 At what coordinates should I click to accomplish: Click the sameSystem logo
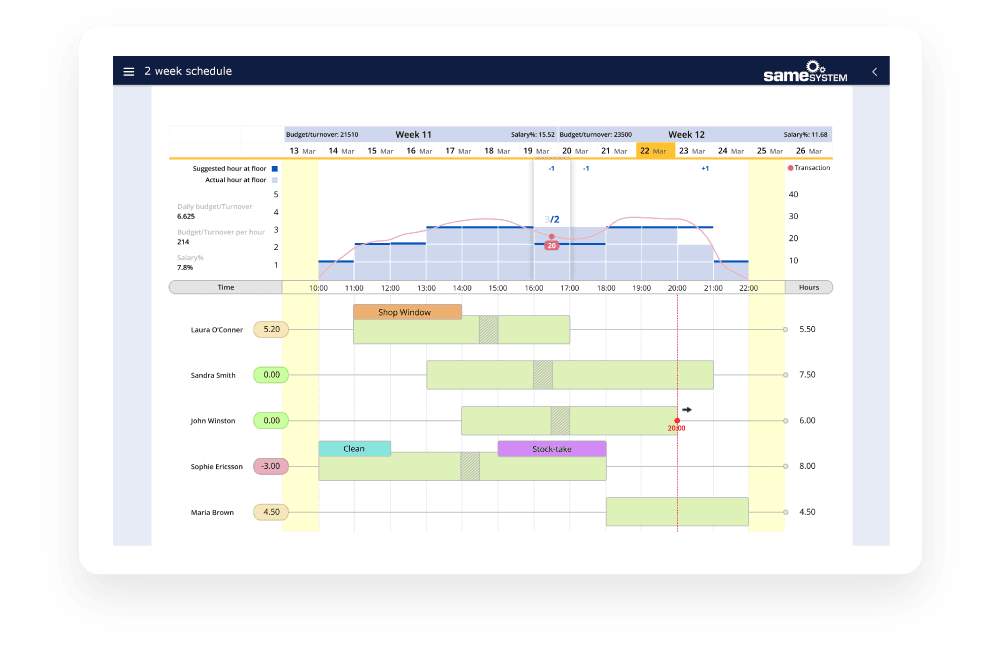[806, 71]
